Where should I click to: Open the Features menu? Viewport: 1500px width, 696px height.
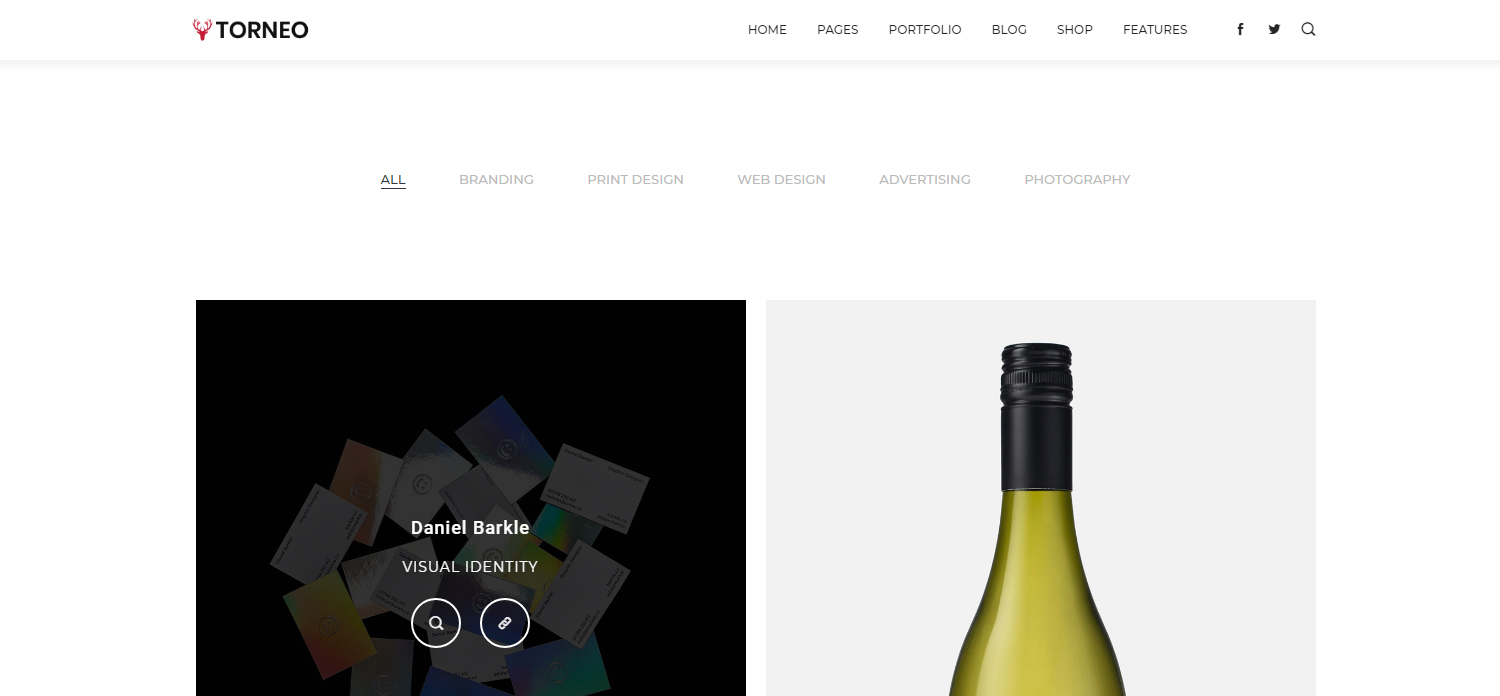(1155, 30)
